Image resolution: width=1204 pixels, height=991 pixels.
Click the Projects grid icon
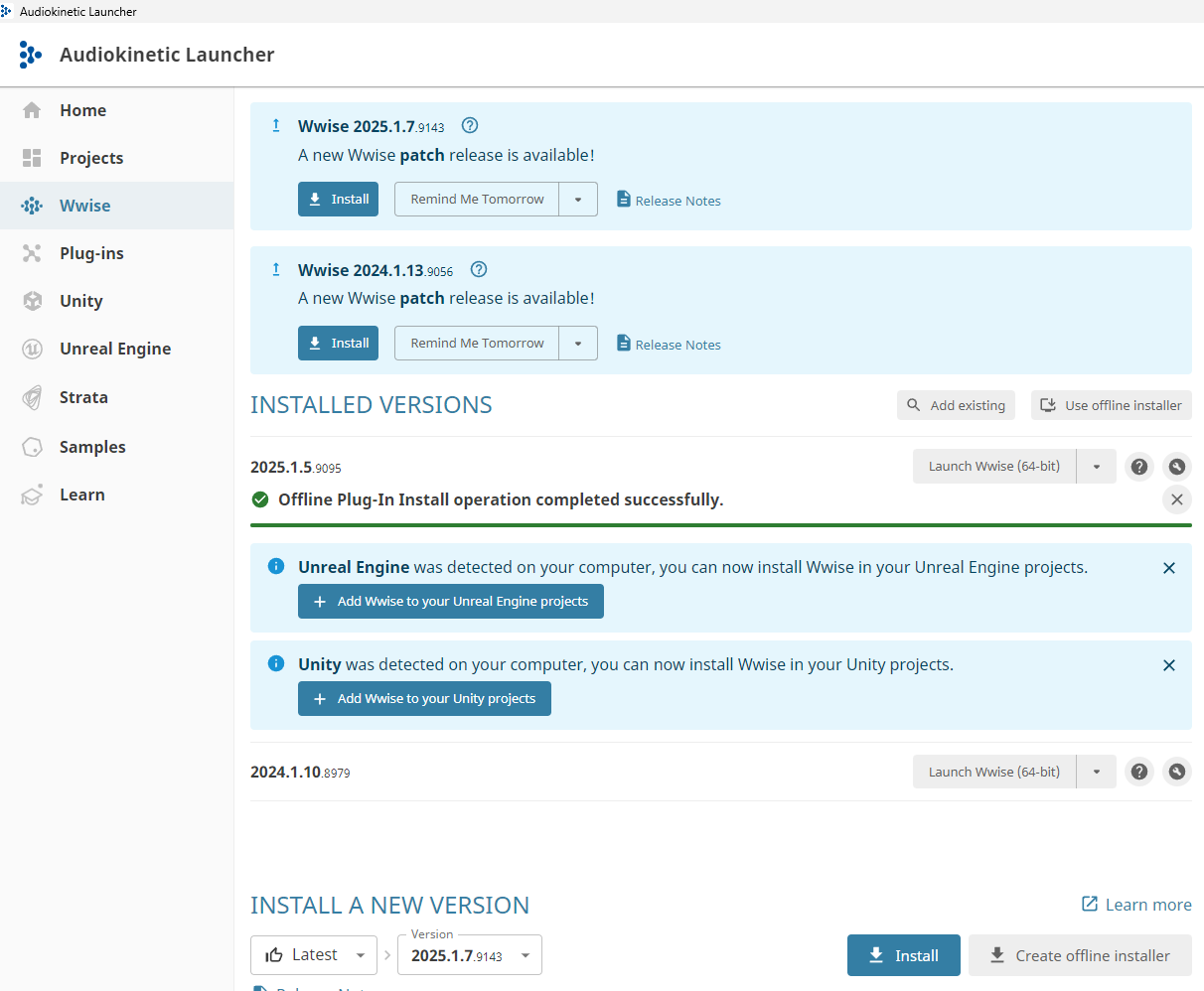click(32, 158)
